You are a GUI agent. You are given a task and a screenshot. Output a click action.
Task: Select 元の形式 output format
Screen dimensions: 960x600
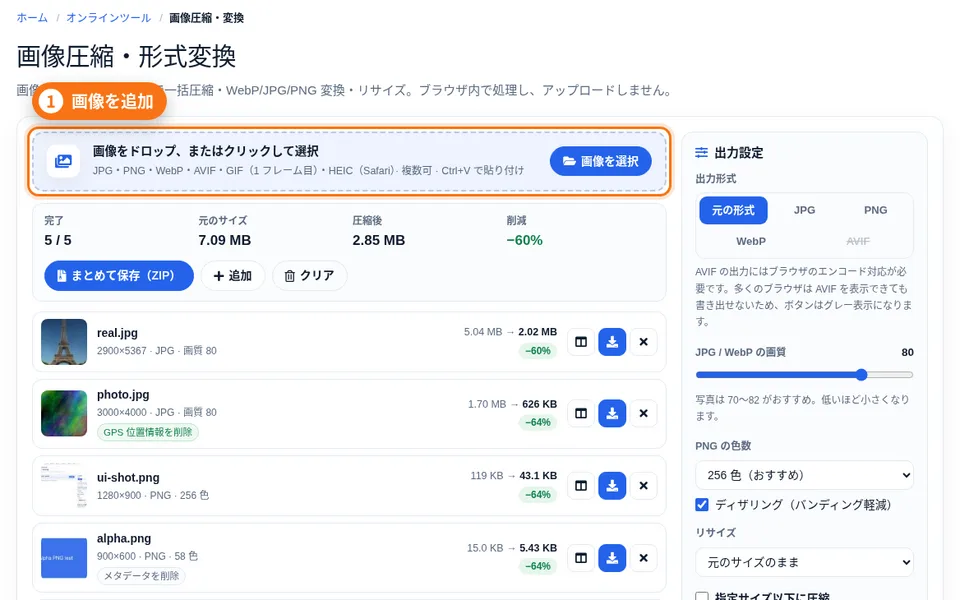click(x=733, y=210)
